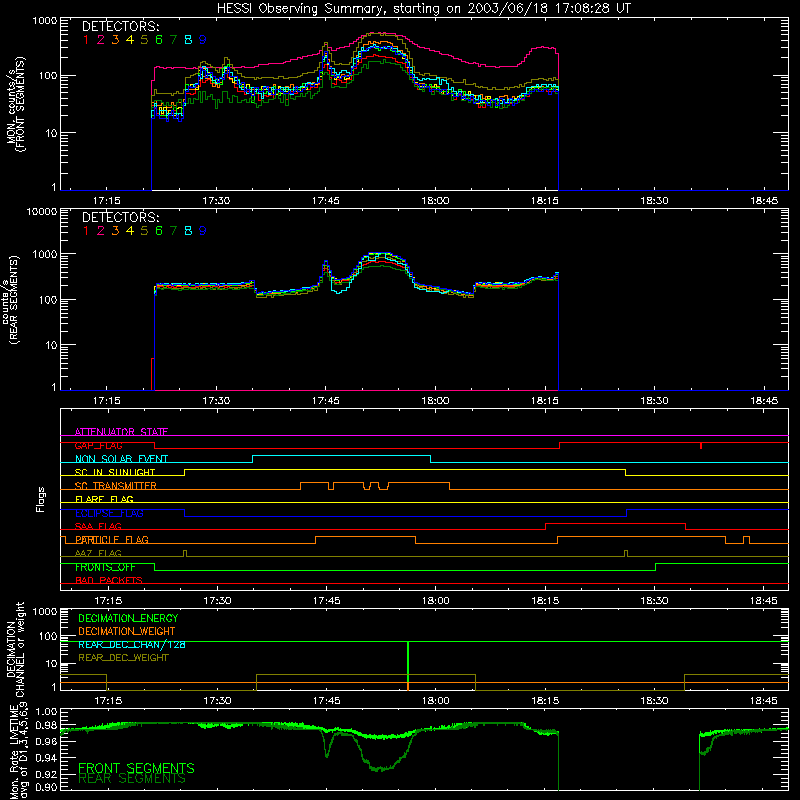Click 18:45 tick under front segments plot
The width and height of the screenshot is (800, 800).
764,201
